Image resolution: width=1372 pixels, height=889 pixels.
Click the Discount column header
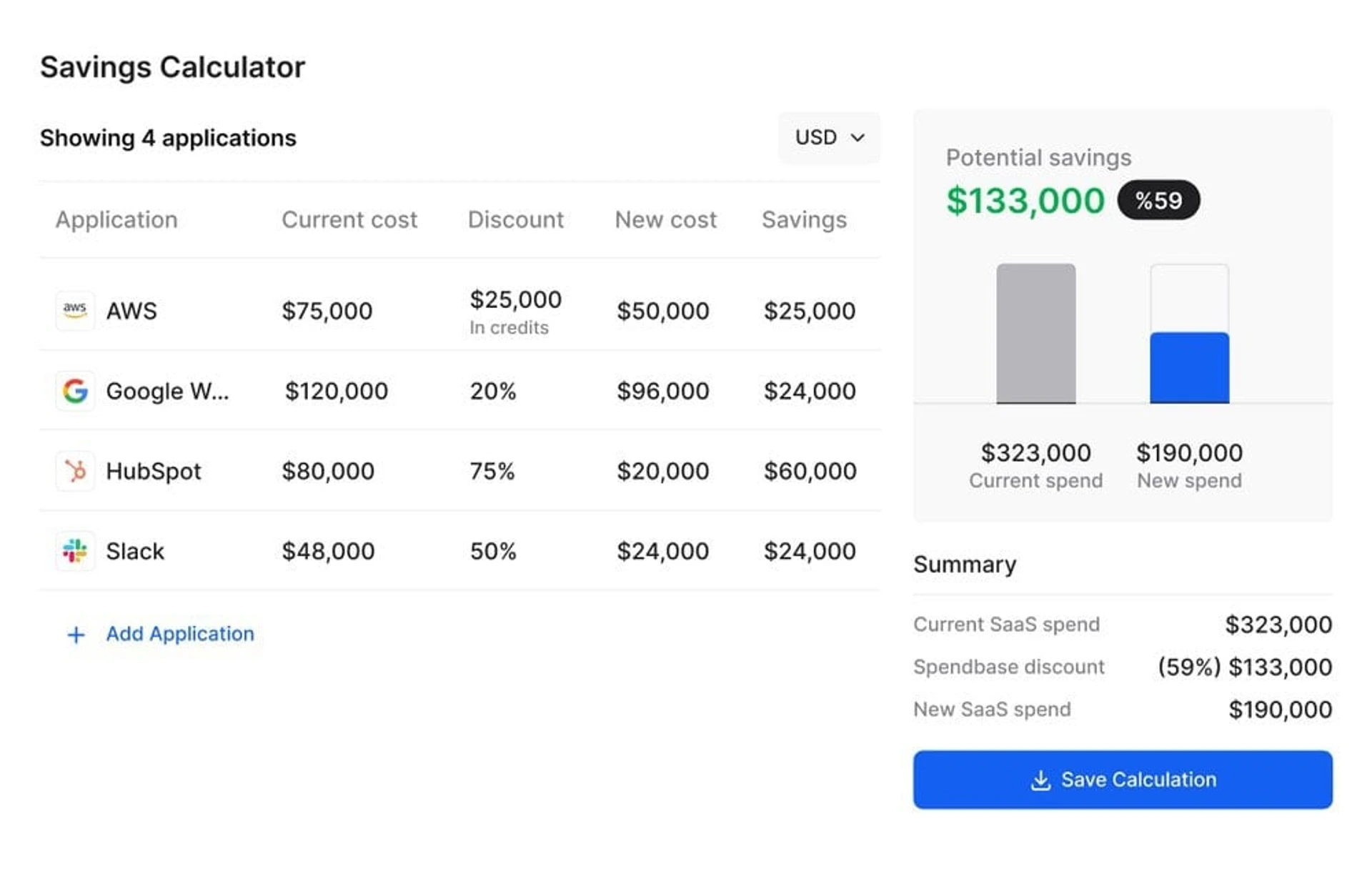point(516,219)
